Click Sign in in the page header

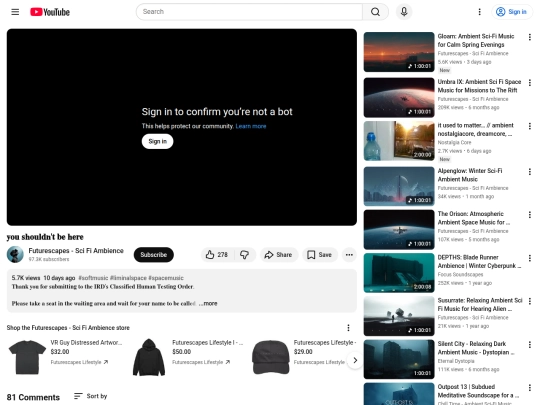[x=511, y=12]
